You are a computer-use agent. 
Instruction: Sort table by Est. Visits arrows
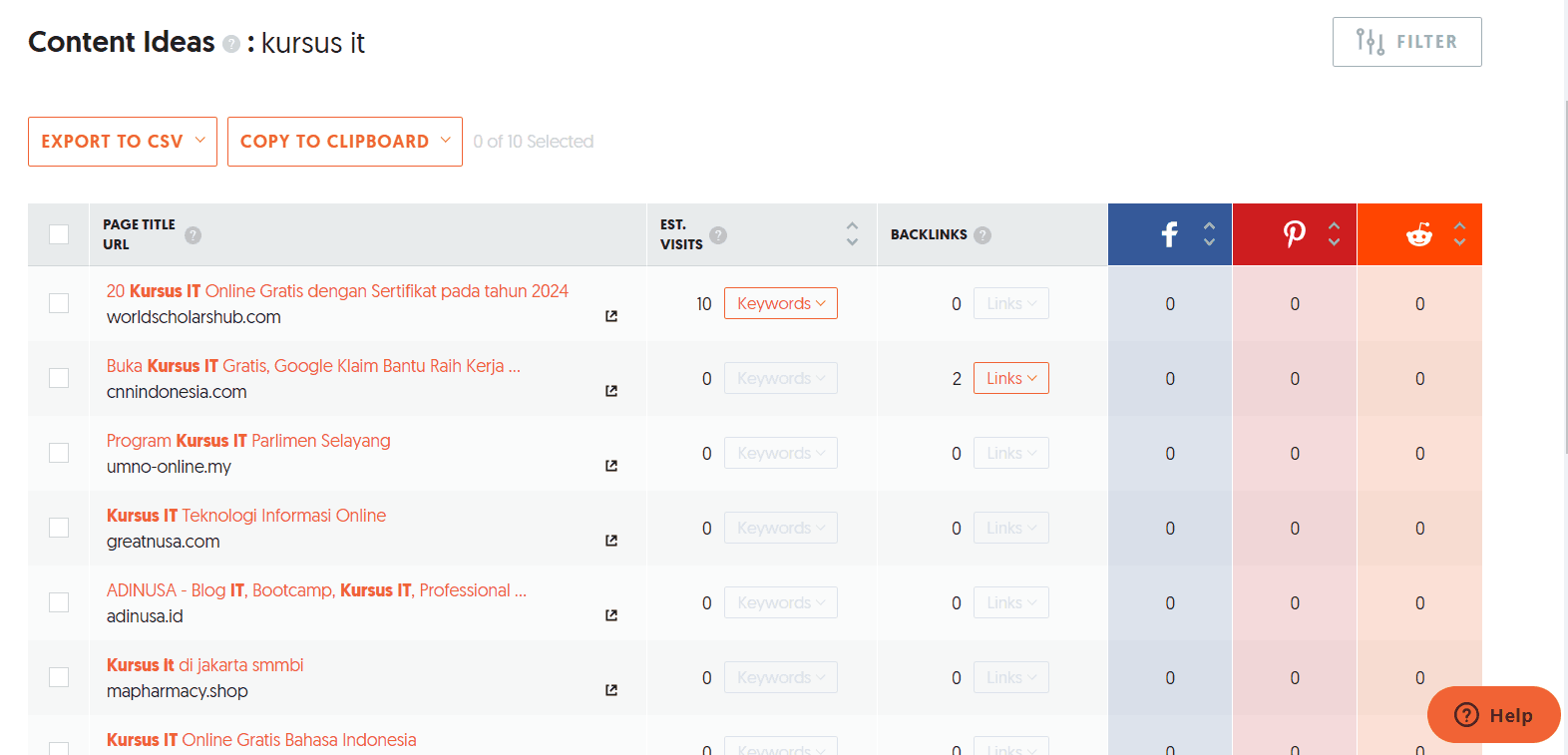852,234
